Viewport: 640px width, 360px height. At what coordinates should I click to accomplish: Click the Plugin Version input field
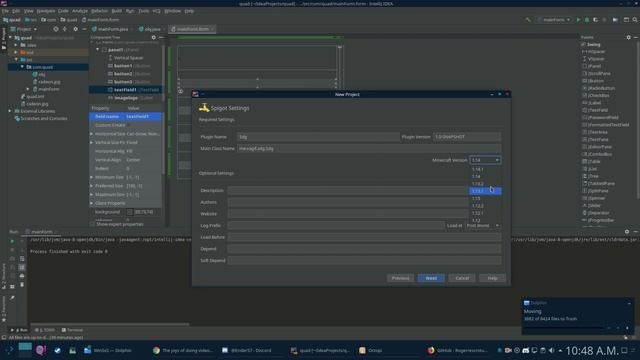[x=467, y=137]
